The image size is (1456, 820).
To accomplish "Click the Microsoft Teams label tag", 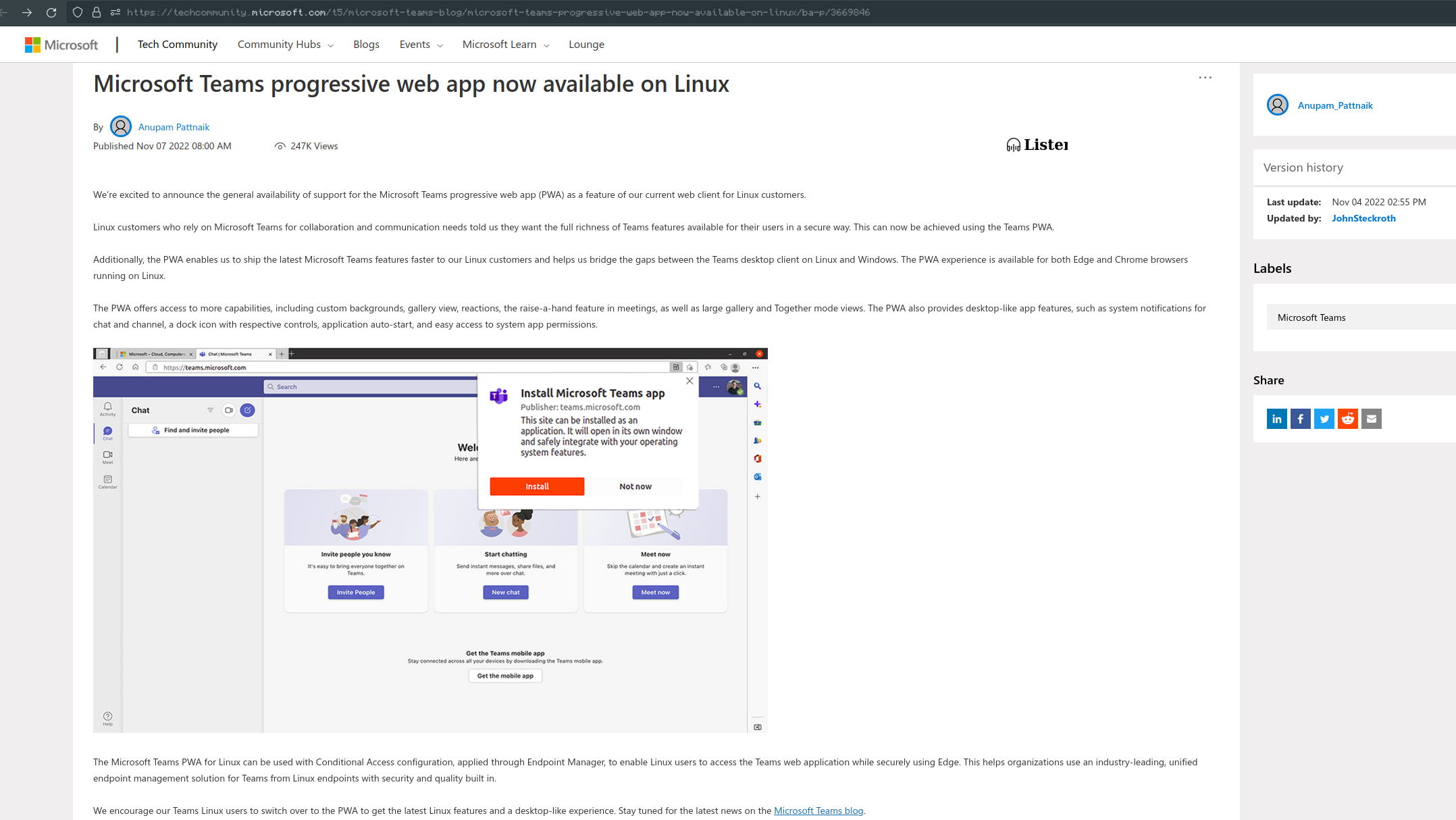I will coord(1311,317).
